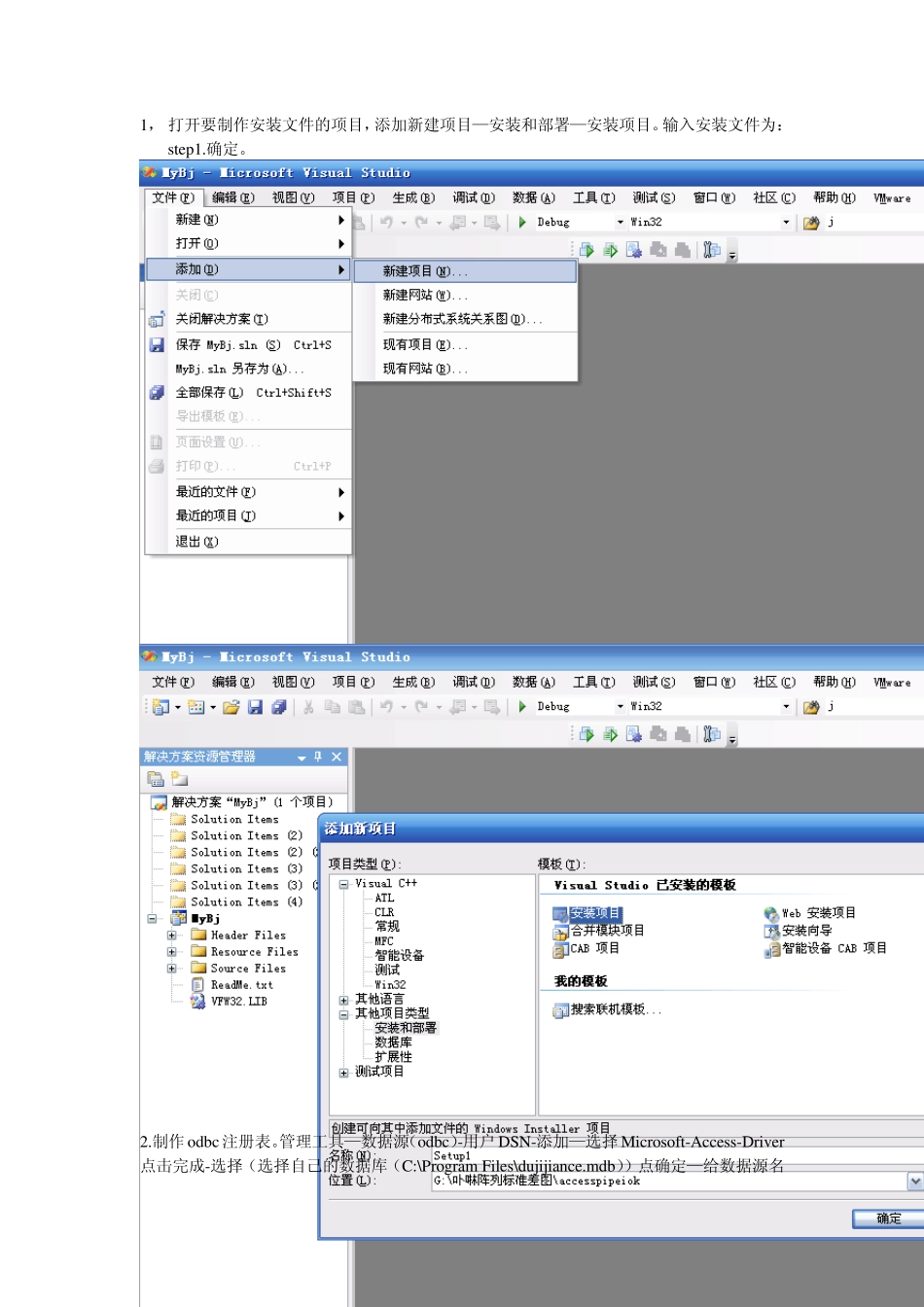Click Find in Files icon in Solution Explorer window

tap(811, 707)
